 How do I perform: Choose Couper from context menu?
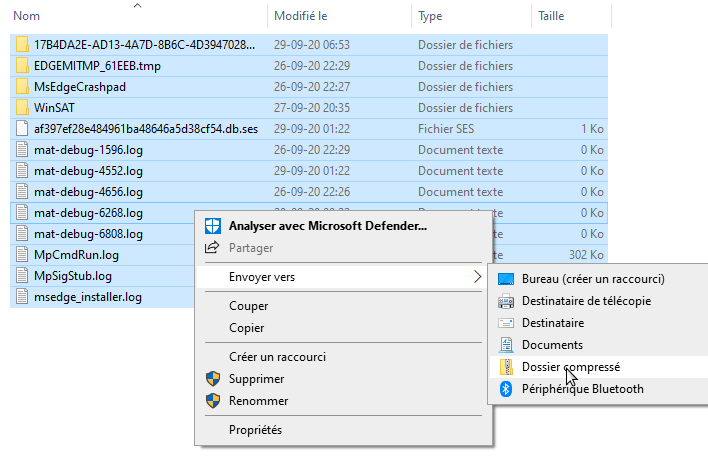point(344,306)
